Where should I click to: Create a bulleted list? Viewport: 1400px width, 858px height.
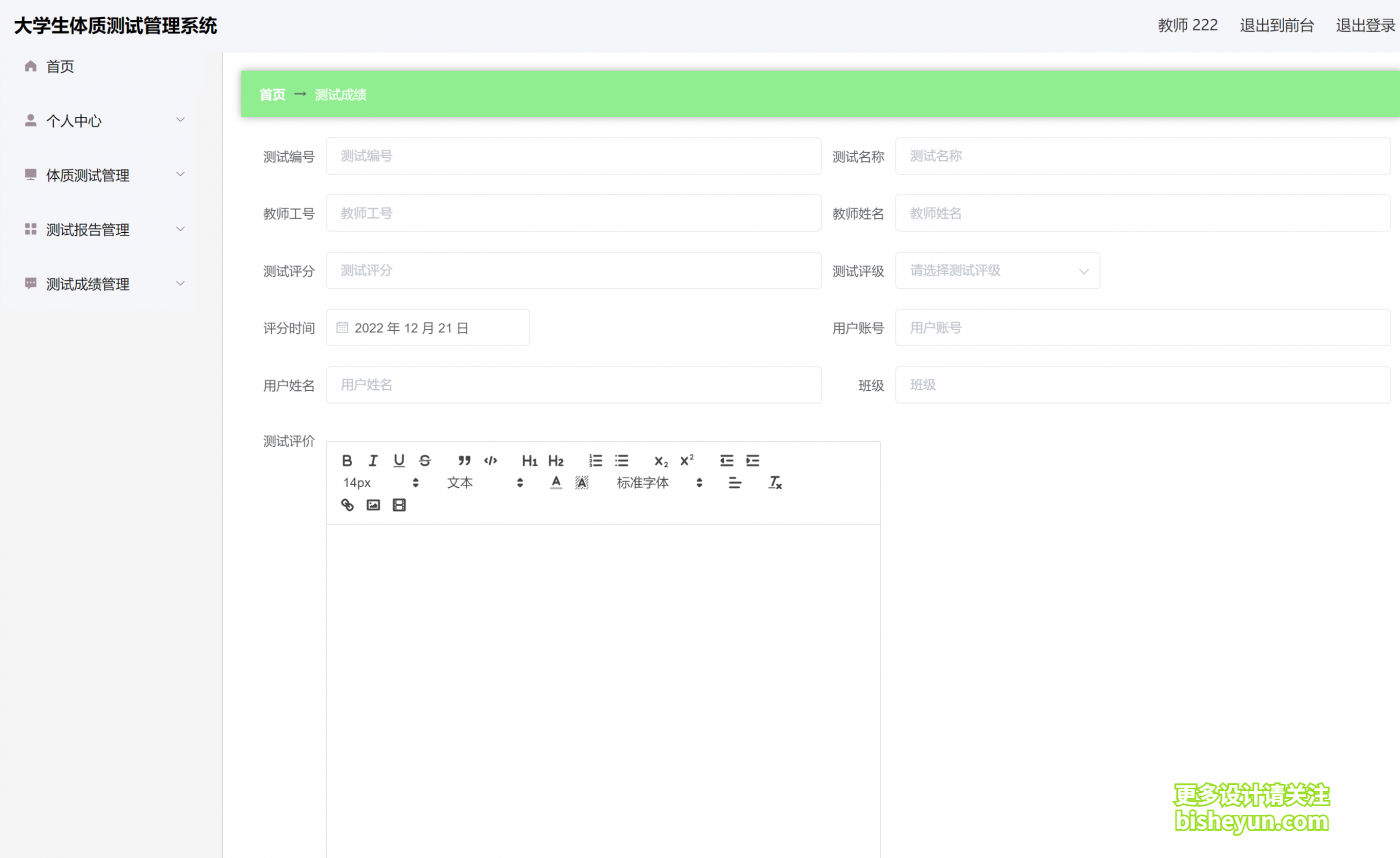pyautogui.click(x=622, y=461)
